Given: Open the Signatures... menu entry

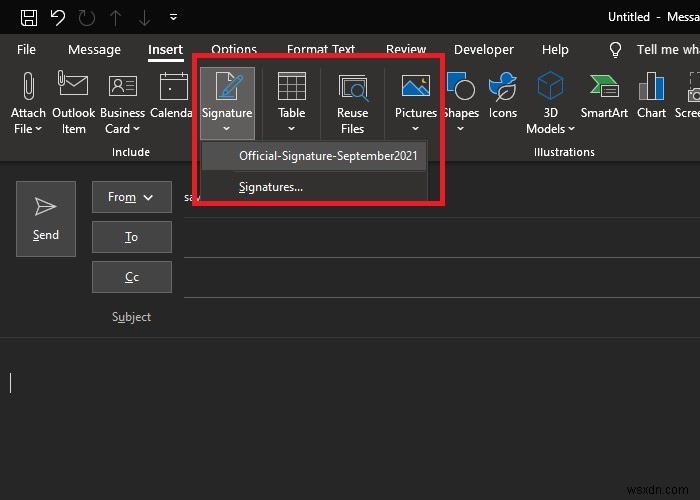Looking at the screenshot, I should tap(315, 187).
